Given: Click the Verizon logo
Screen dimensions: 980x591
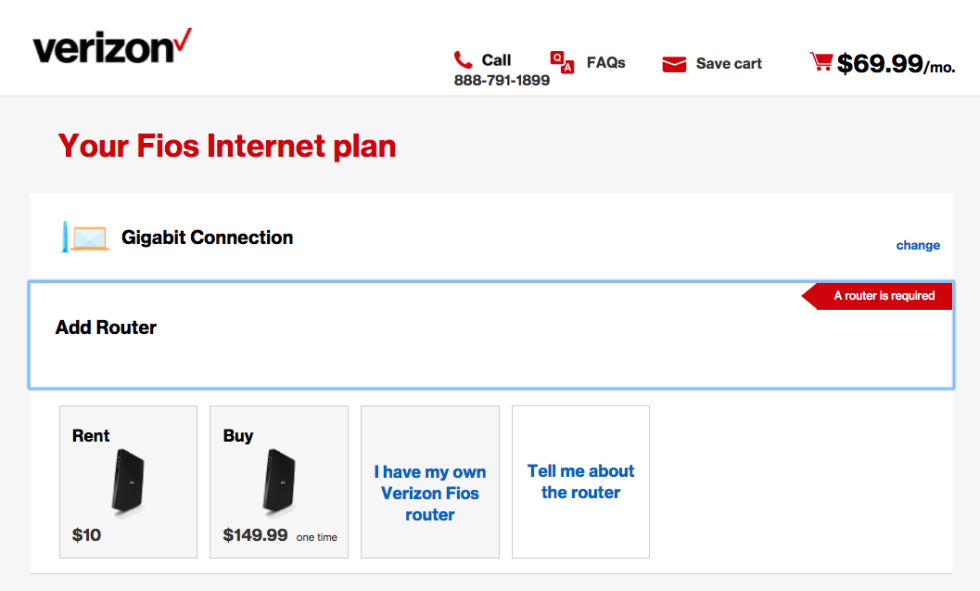Looking at the screenshot, I should pyautogui.click(x=111, y=45).
